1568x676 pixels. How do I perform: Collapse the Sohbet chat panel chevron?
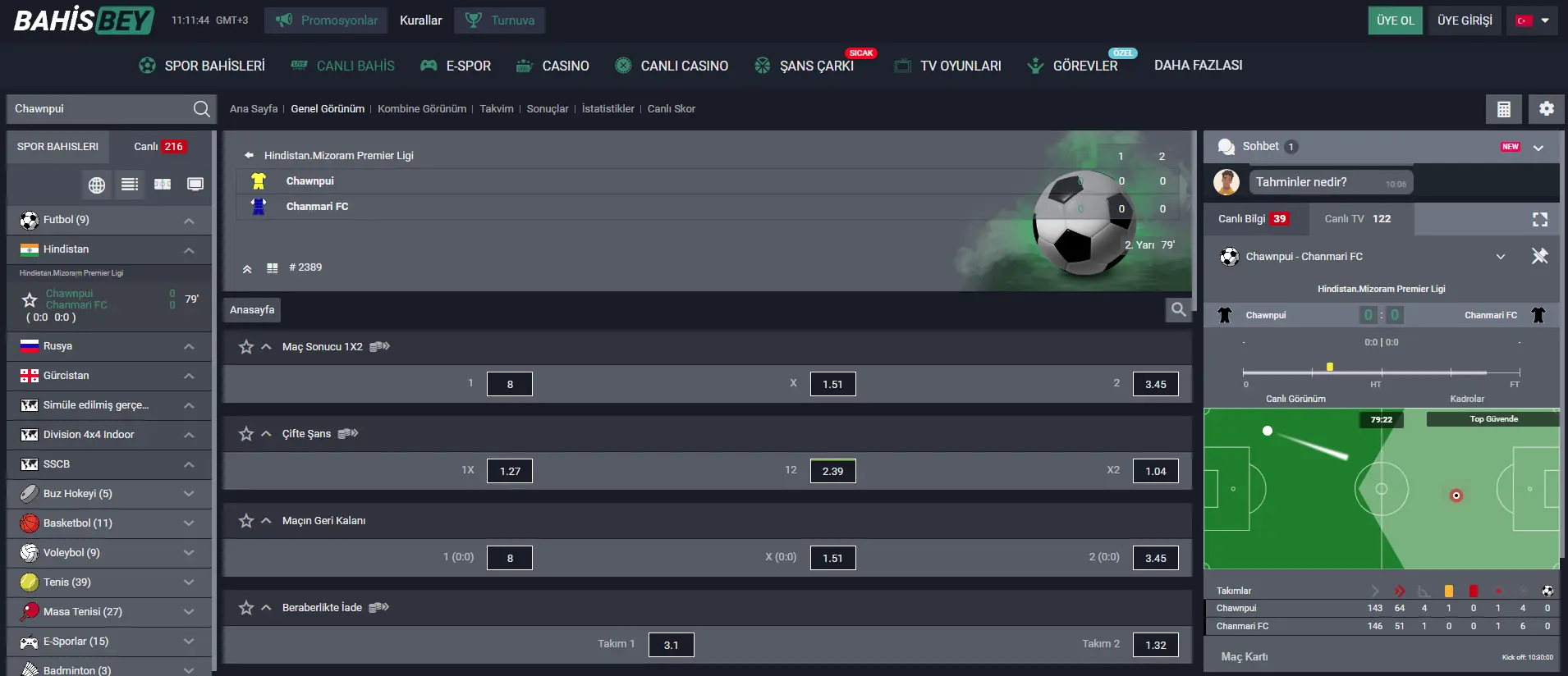pos(1538,148)
